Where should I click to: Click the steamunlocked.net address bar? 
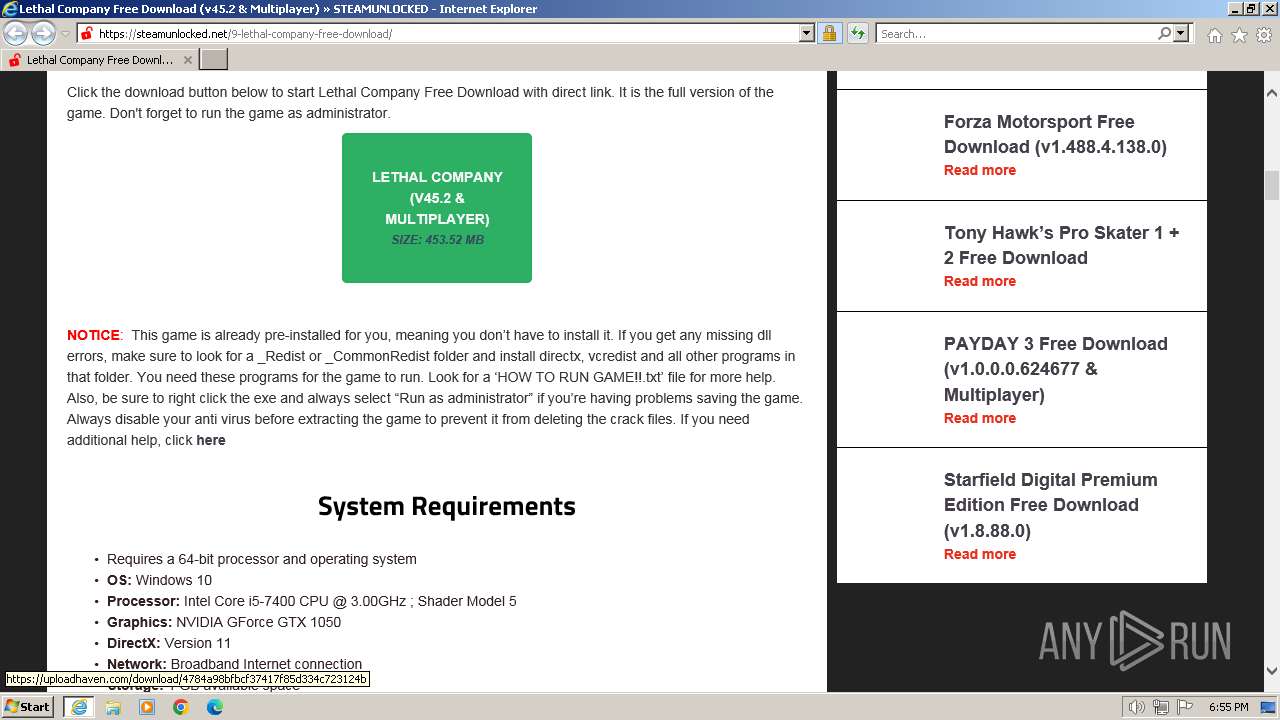pos(438,33)
